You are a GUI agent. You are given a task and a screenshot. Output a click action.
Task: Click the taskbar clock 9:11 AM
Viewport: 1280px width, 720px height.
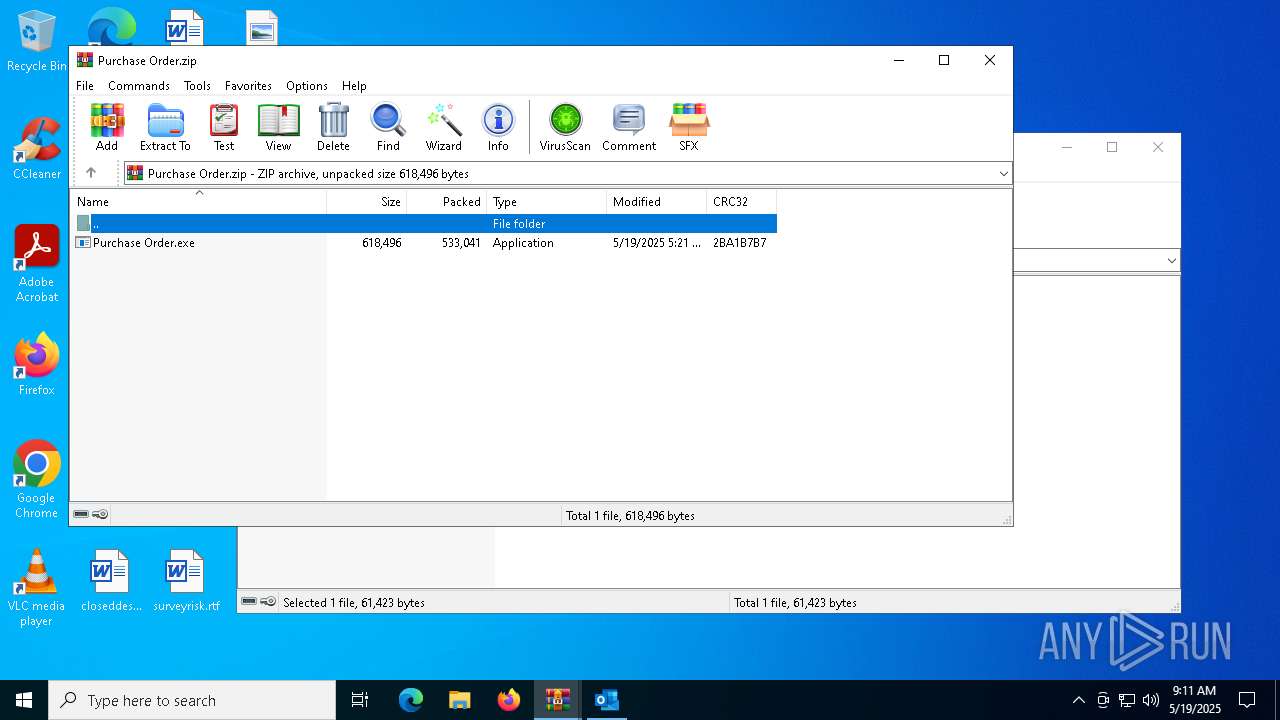[x=1194, y=691]
